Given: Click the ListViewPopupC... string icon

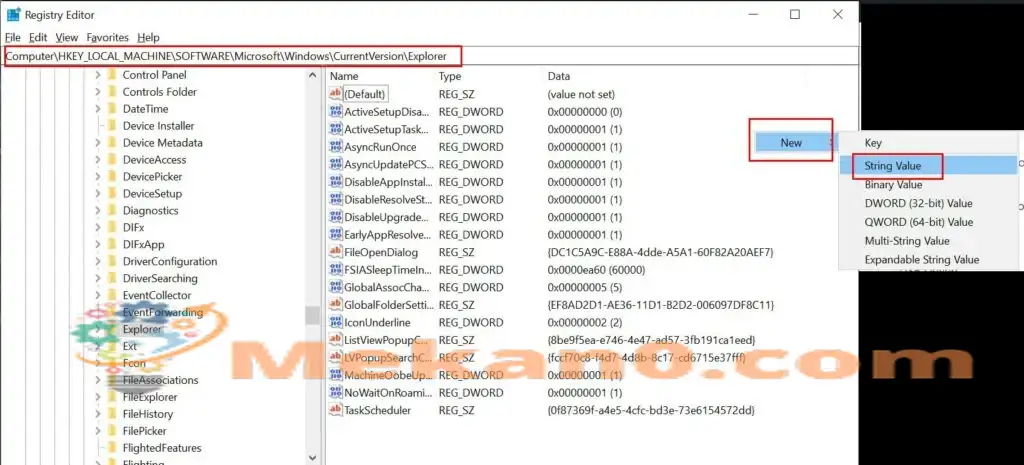Looking at the screenshot, I should pyautogui.click(x=336, y=340).
